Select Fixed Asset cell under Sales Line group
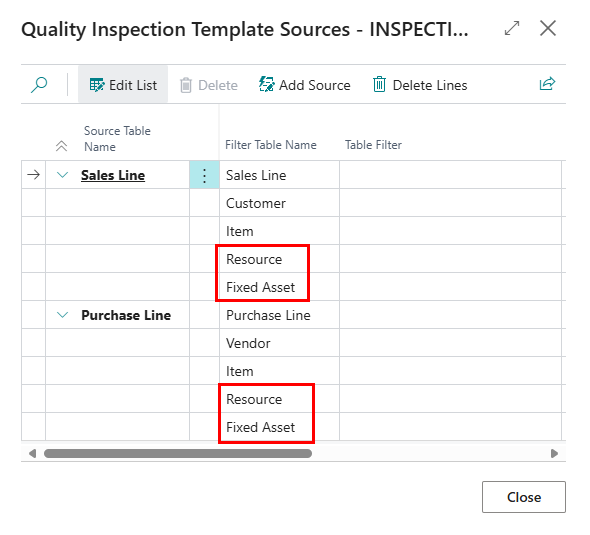 279,287
